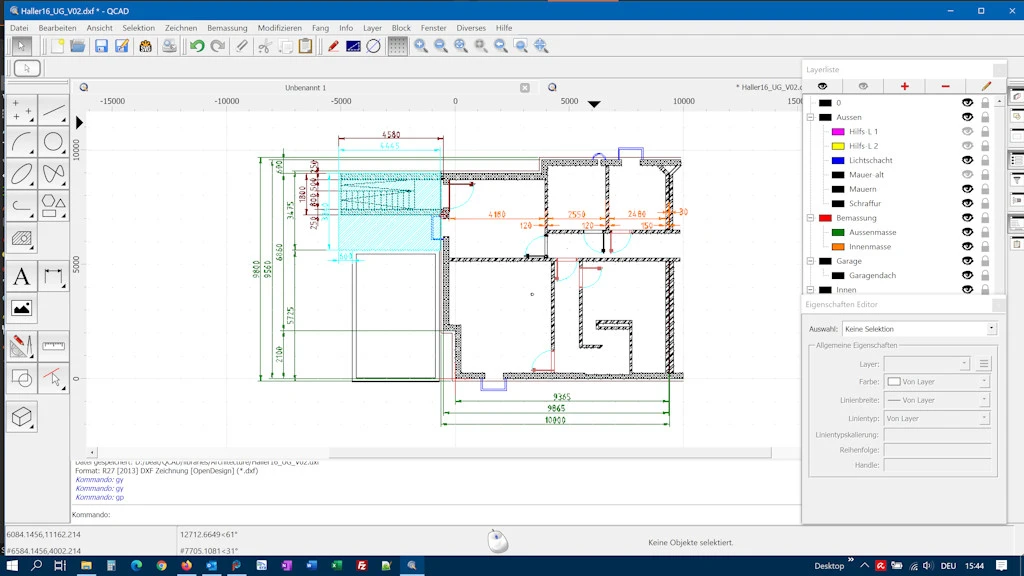Image resolution: width=1024 pixels, height=576 pixels.
Task: Open the Text tool
Action: tap(22, 276)
